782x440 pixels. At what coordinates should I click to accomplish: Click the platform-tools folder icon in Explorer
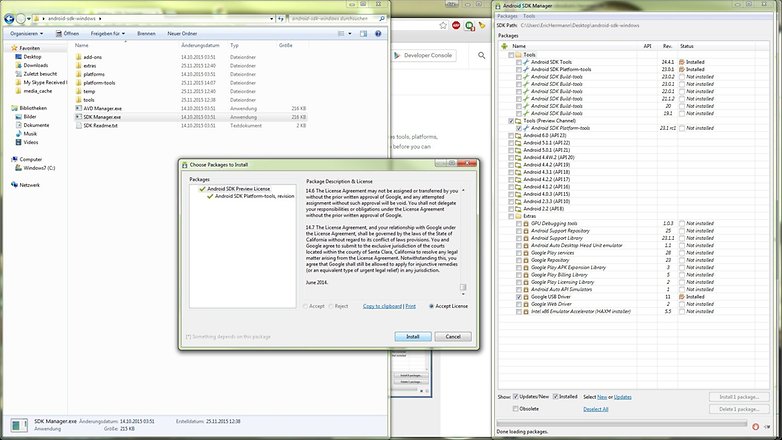tap(77, 82)
